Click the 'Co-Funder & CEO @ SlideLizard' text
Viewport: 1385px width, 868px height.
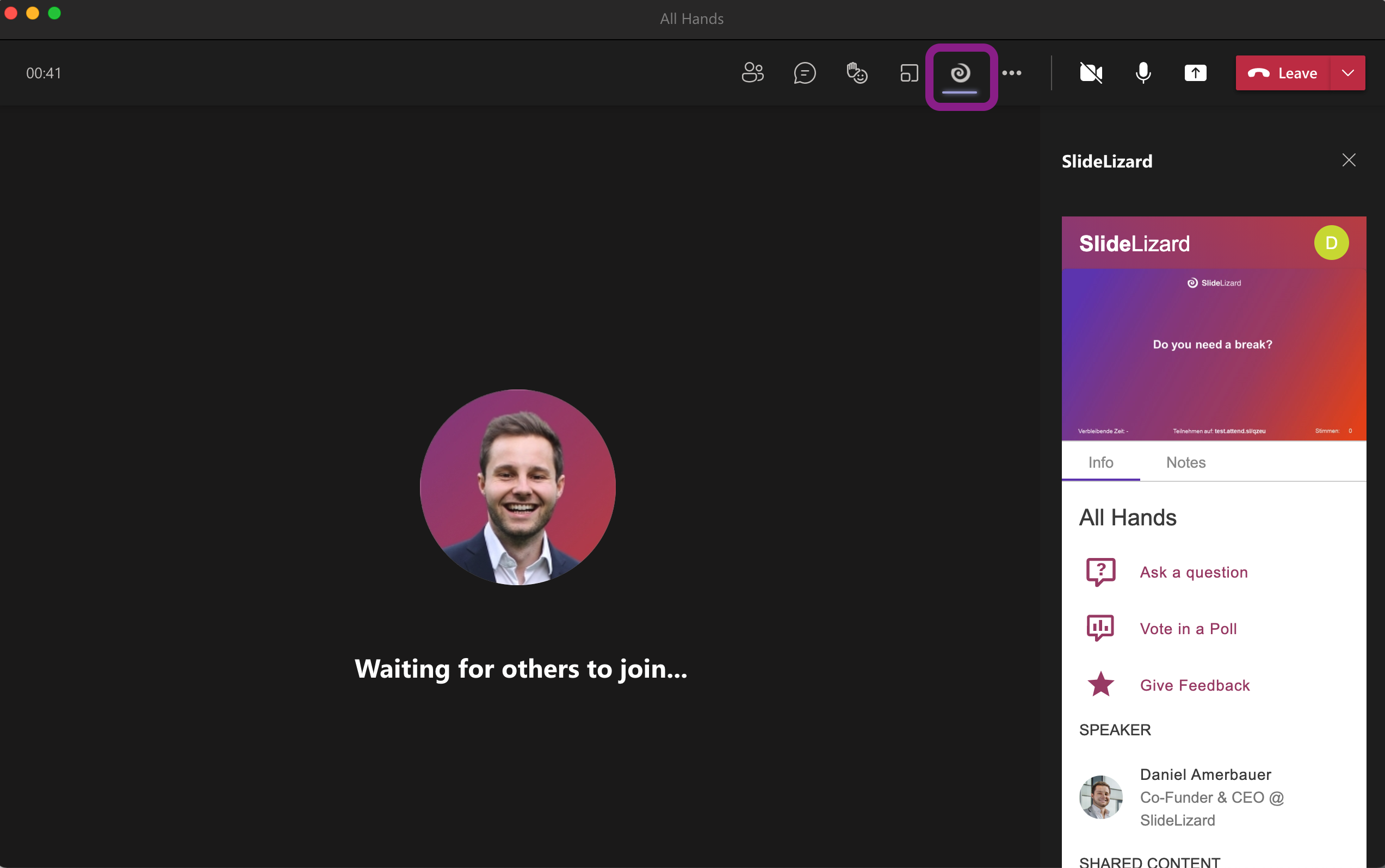1211,808
